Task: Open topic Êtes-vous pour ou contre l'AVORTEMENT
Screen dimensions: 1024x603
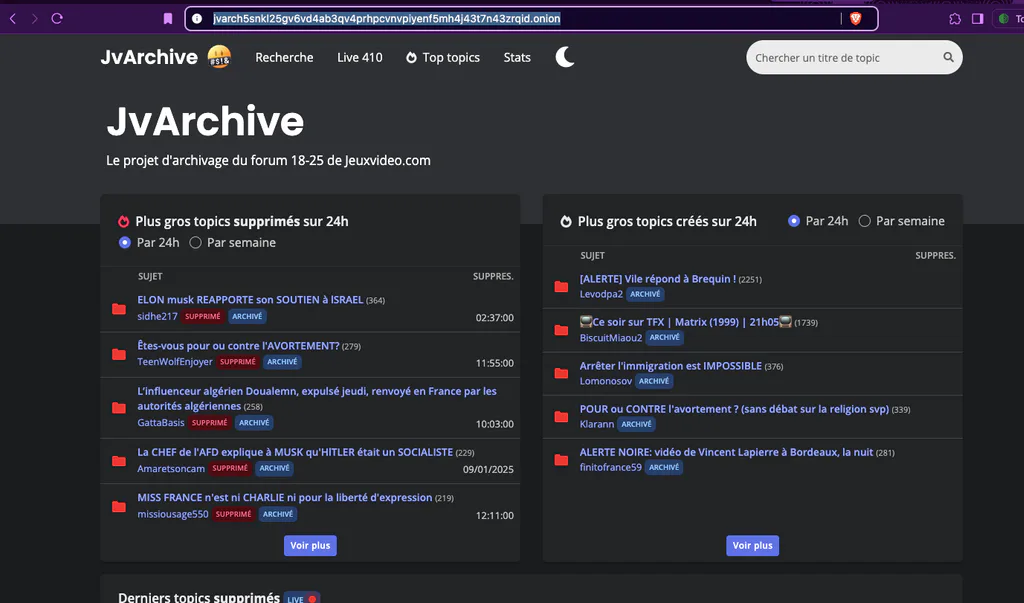Action: [x=238, y=346]
